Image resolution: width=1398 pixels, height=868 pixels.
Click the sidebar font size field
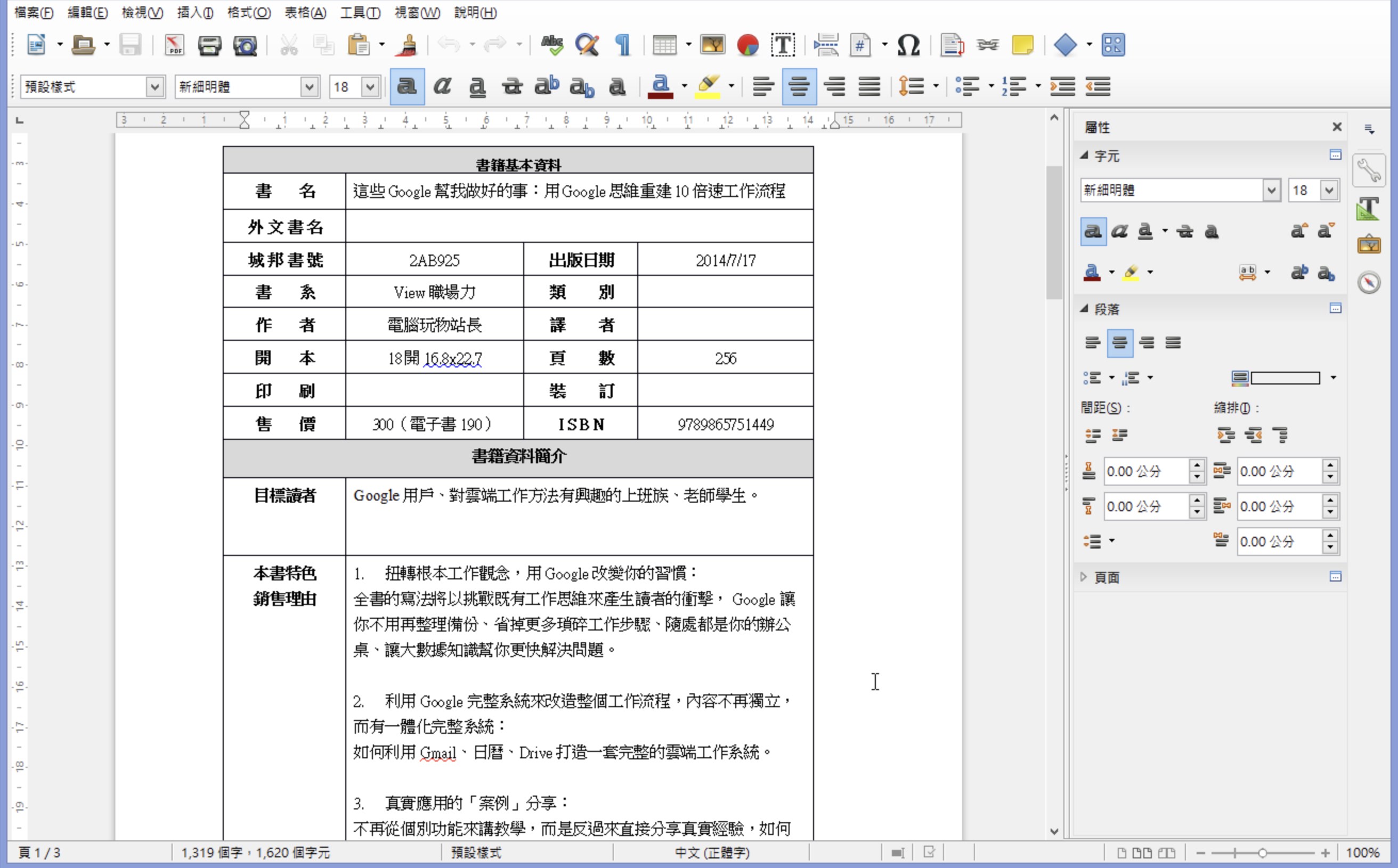1302,190
